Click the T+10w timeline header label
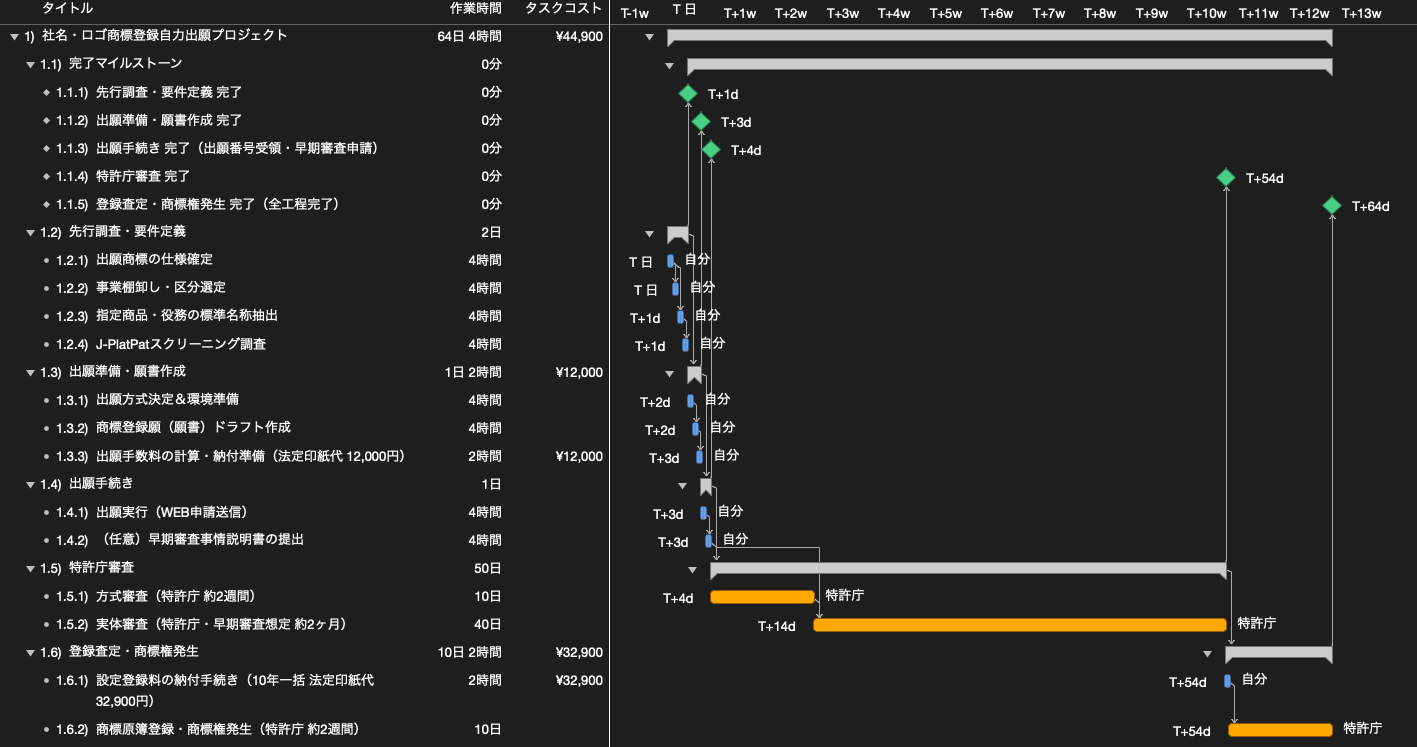The height and width of the screenshot is (747, 1417). (x=1206, y=13)
